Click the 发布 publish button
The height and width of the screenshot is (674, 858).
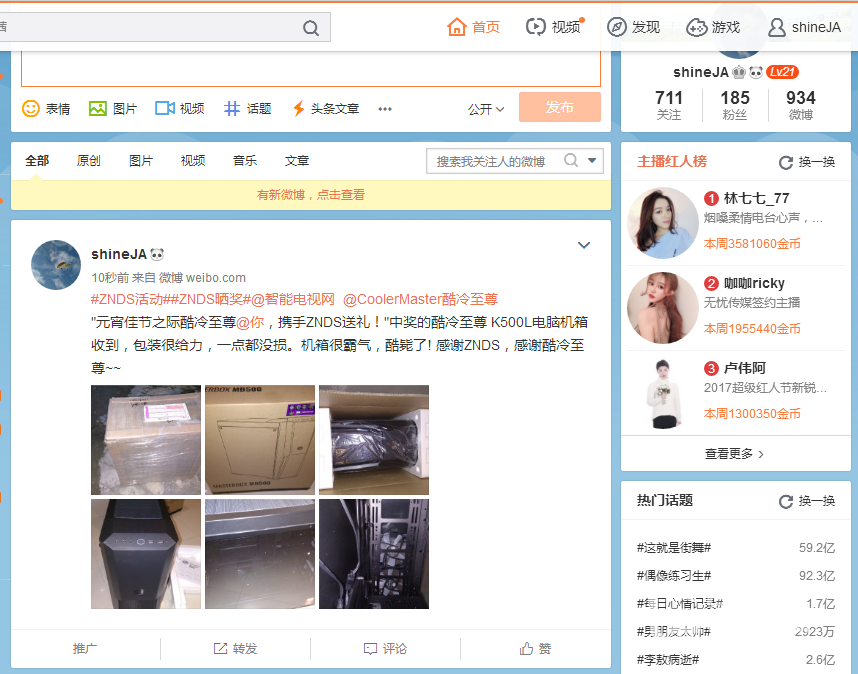click(560, 107)
